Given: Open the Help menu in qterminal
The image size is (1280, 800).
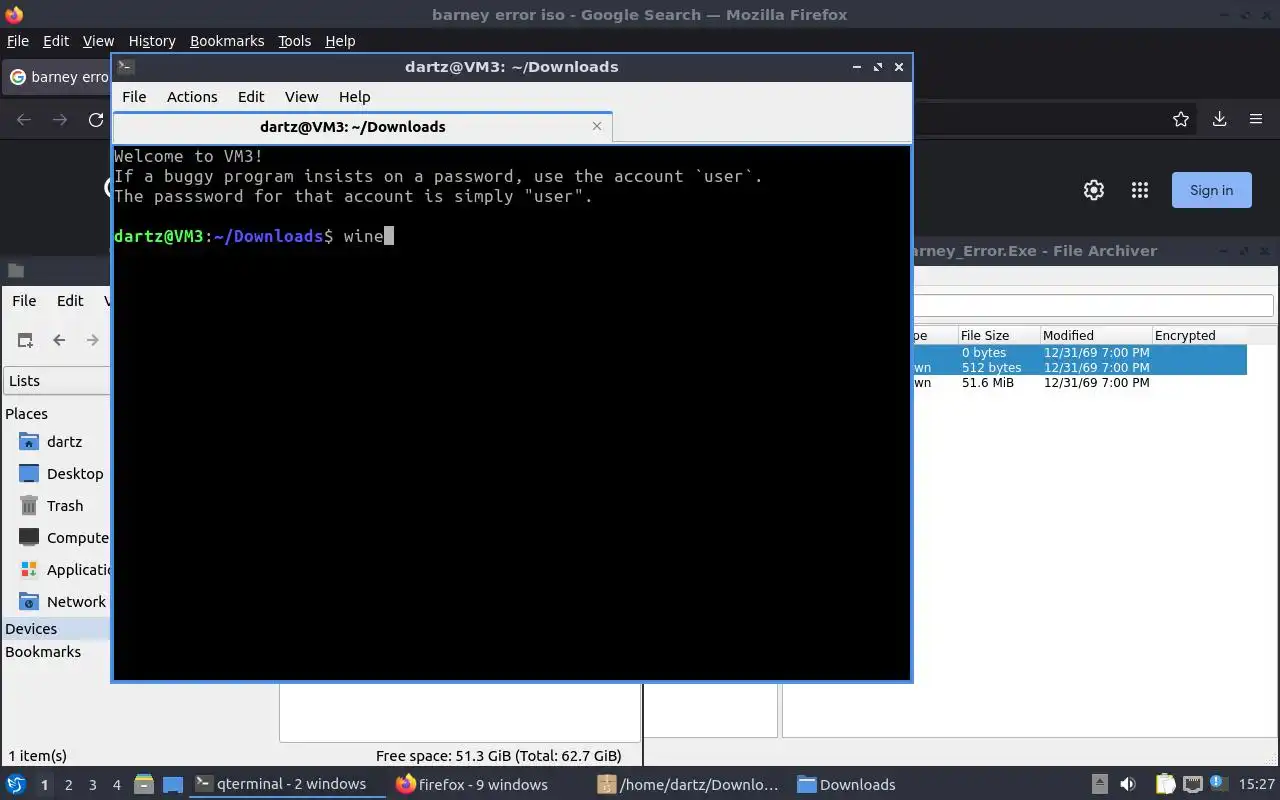Looking at the screenshot, I should (355, 97).
